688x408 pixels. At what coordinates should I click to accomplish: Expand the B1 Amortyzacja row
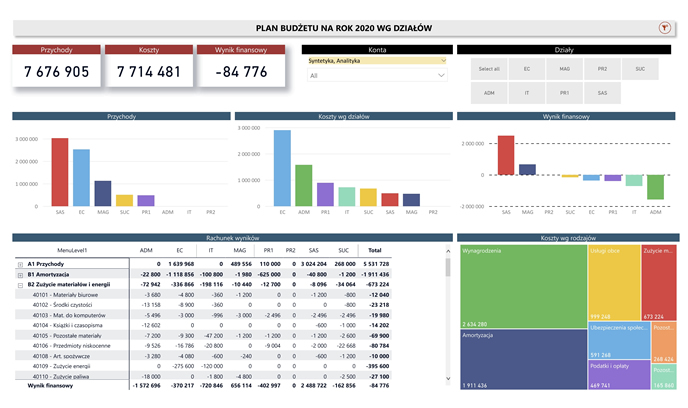20,273
